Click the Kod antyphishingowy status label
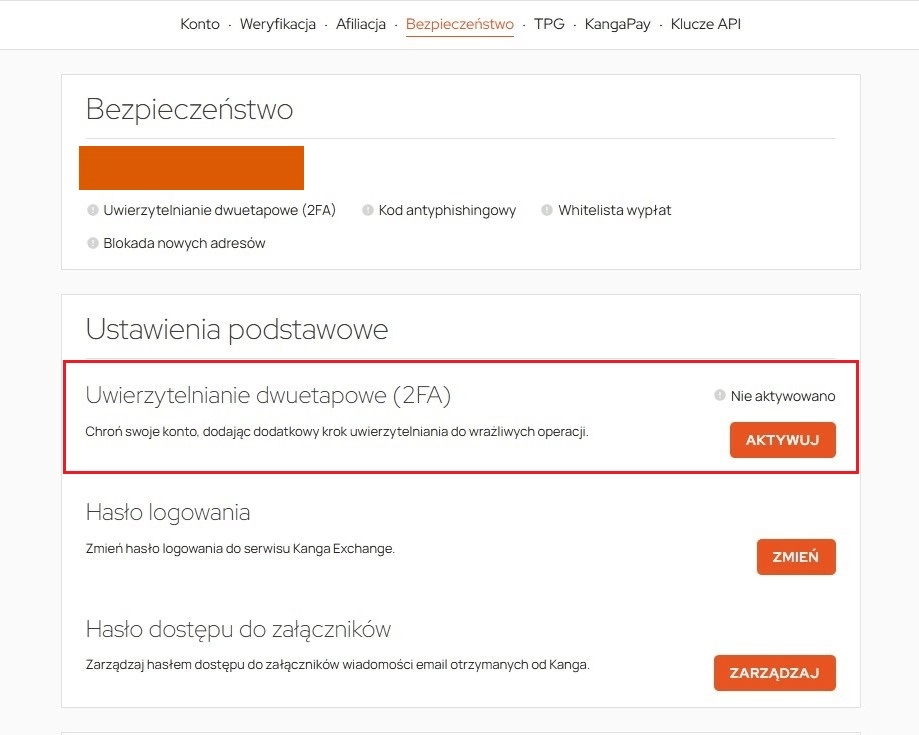 click(447, 210)
